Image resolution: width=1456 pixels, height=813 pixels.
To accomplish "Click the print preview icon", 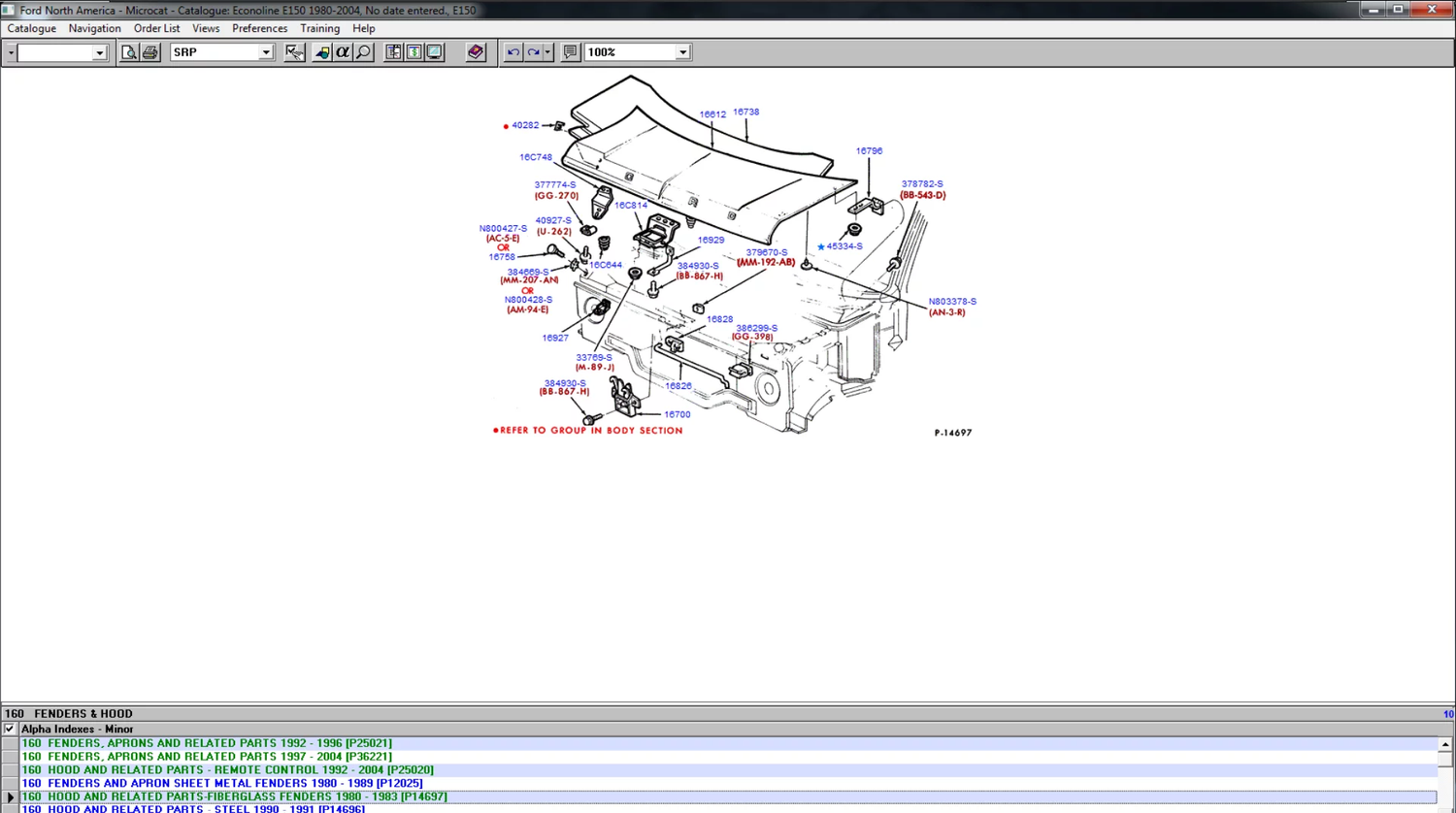I will pyautogui.click(x=129, y=52).
